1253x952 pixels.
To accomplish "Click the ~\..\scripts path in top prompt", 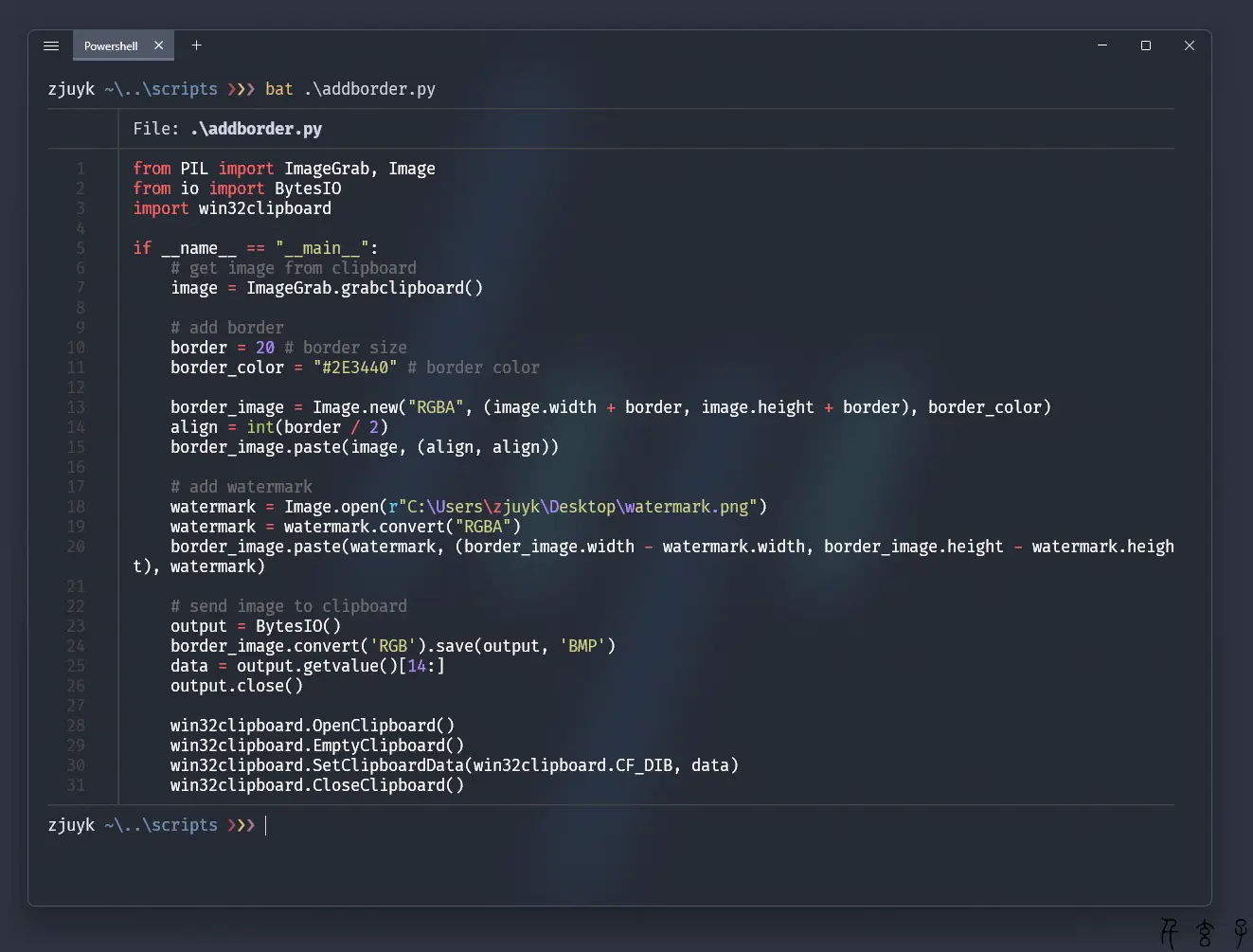I will (x=160, y=89).
